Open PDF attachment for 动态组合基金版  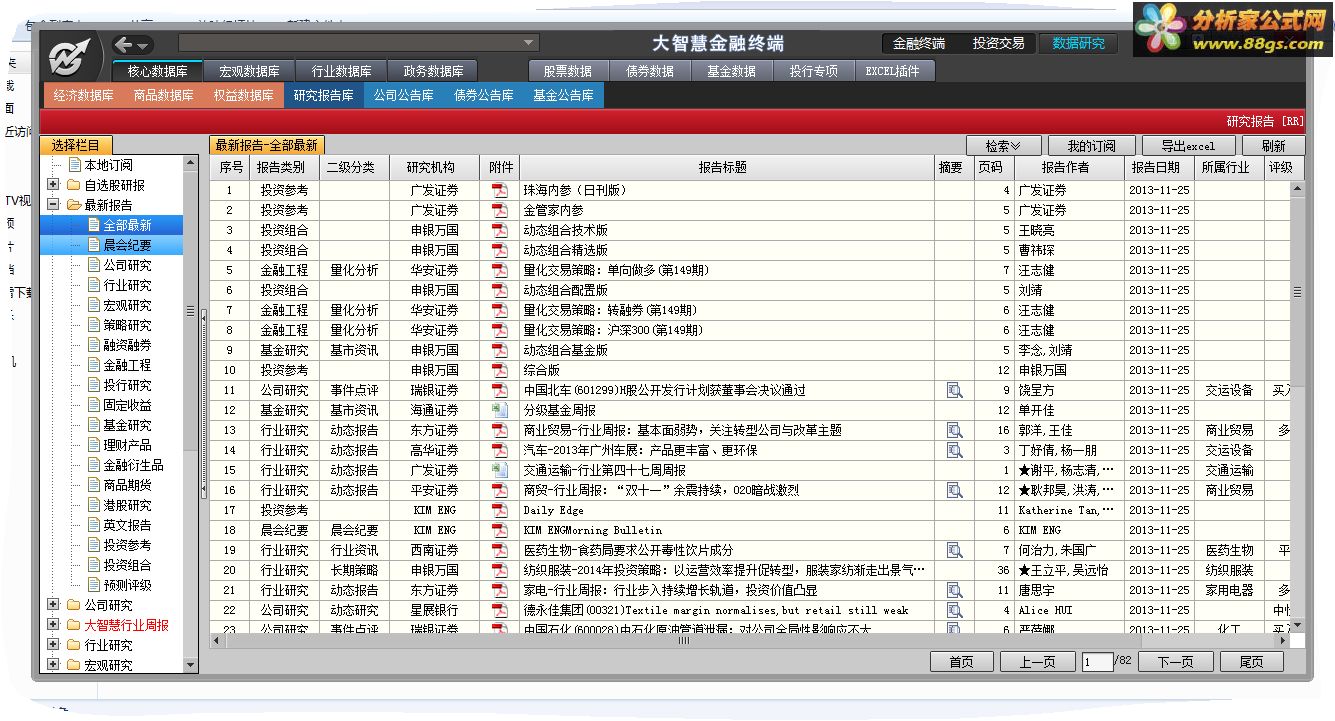(x=499, y=350)
